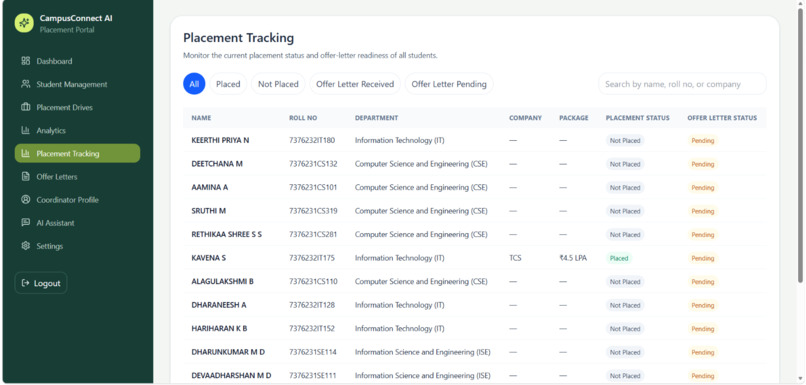Click Pending badge in KAVENA S row
This screenshot has height=385, width=806.
point(703,258)
